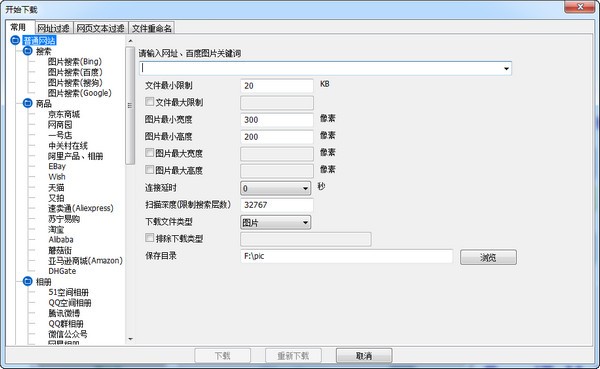
Task: Select 51空间相册 tree entry
Action: tap(68, 292)
